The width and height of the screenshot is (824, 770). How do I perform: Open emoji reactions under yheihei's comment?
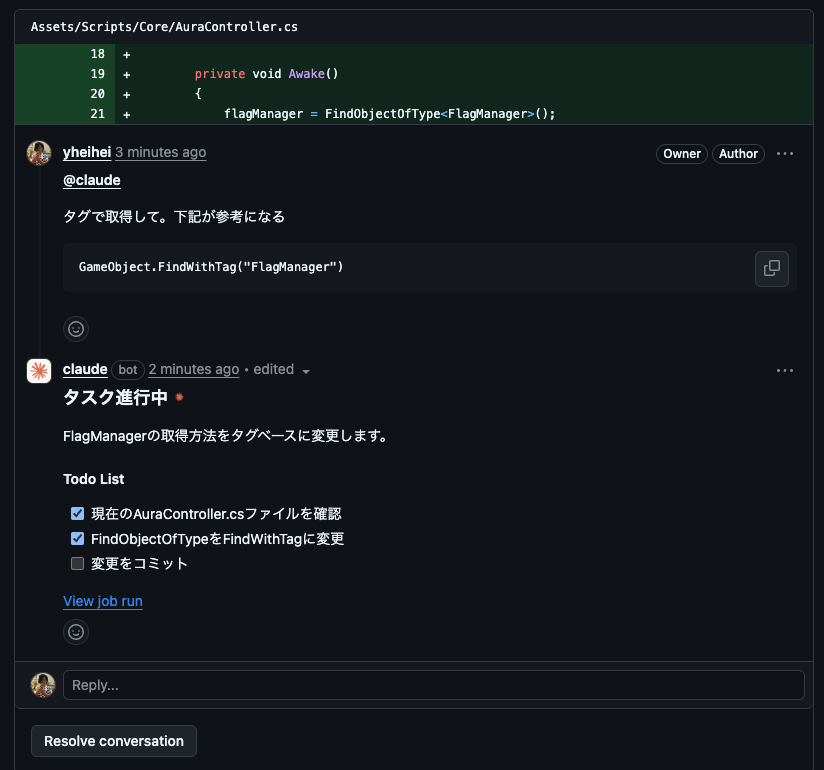point(76,328)
